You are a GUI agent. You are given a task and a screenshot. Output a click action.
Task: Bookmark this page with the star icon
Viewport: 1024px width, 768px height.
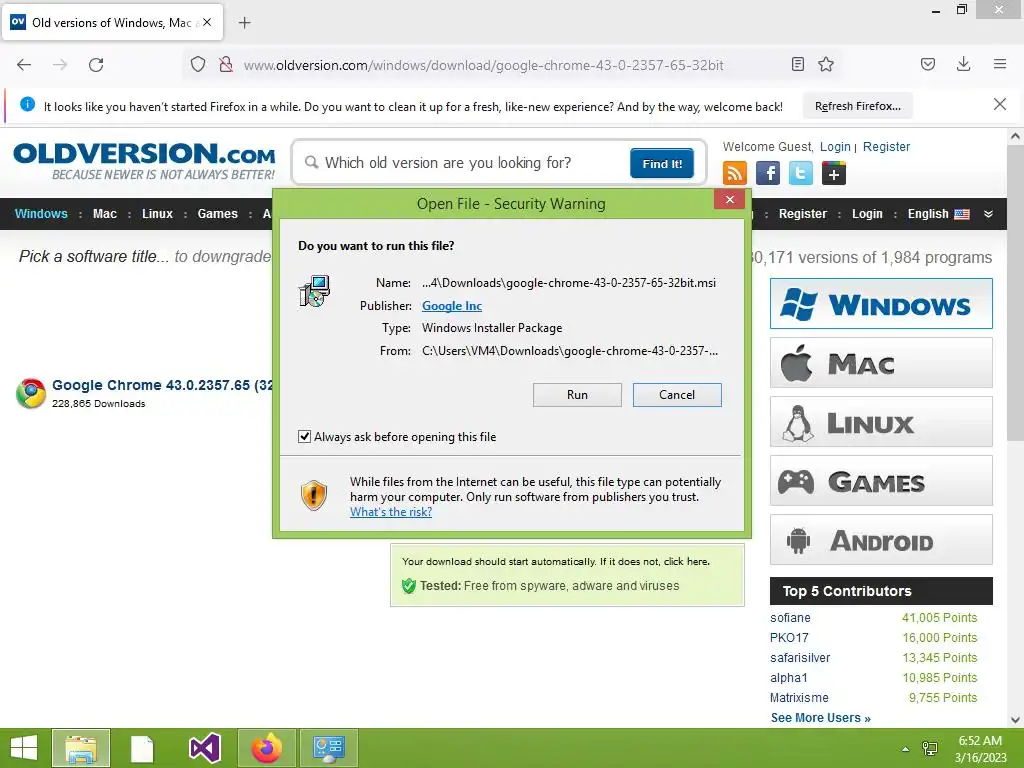point(826,64)
